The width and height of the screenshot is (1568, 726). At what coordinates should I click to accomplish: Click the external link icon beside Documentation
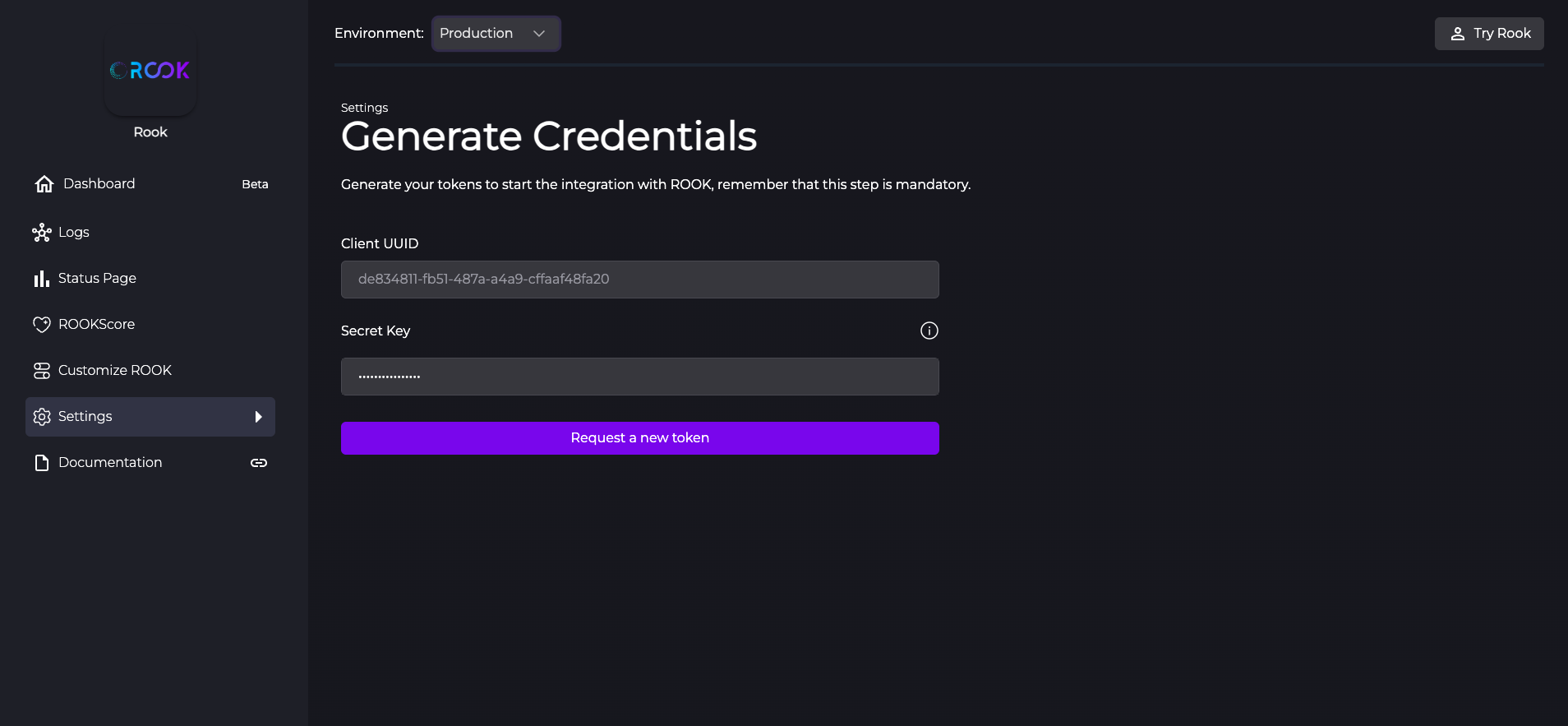coord(259,463)
